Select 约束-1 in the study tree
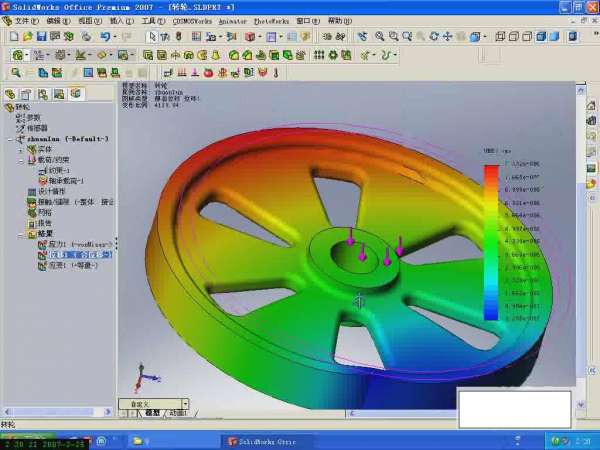The width and height of the screenshot is (600, 450). [x=55, y=171]
